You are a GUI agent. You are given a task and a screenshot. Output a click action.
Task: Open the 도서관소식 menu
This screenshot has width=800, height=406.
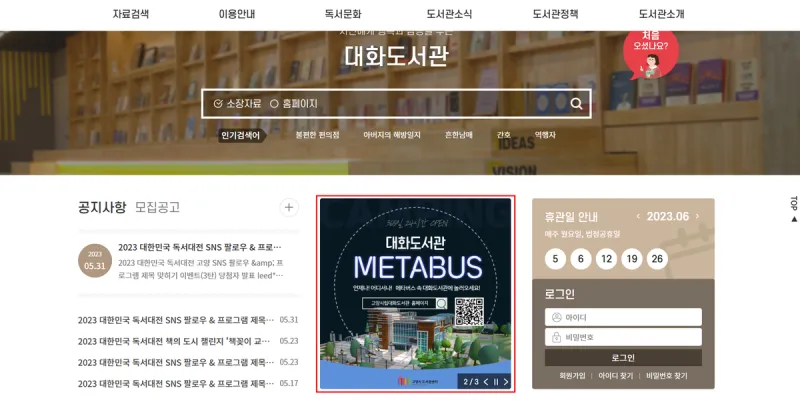449,14
